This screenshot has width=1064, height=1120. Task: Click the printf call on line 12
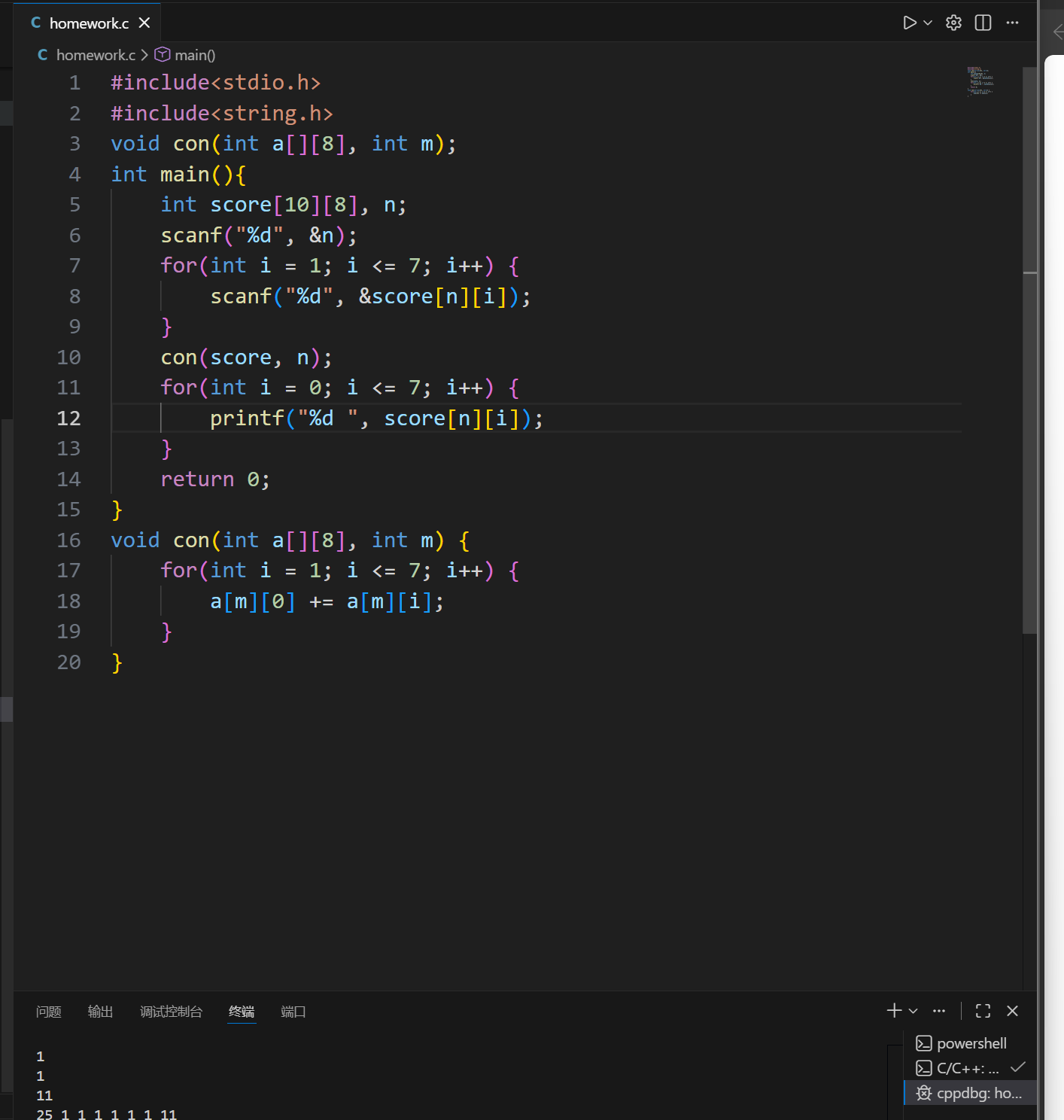[376, 418]
